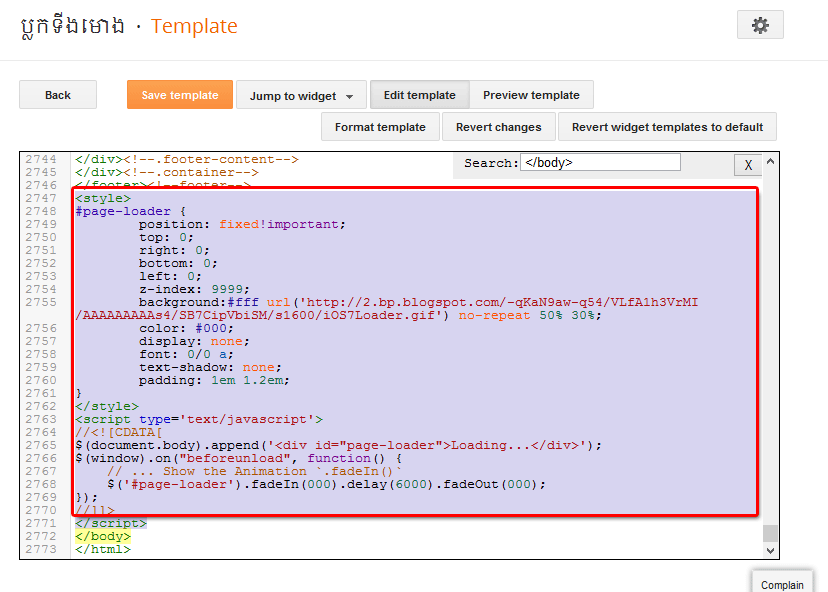Click the </script> closing tag

tap(111, 523)
